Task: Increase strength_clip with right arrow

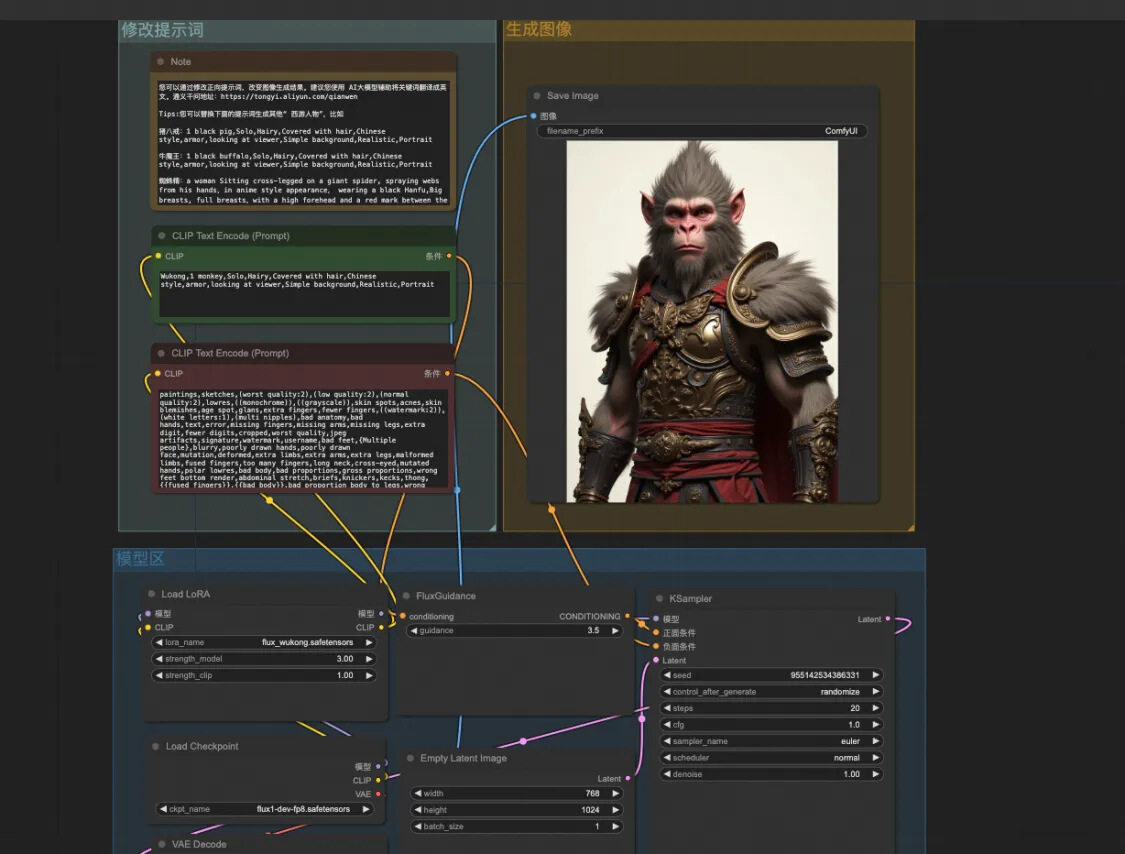Action: tap(369, 675)
